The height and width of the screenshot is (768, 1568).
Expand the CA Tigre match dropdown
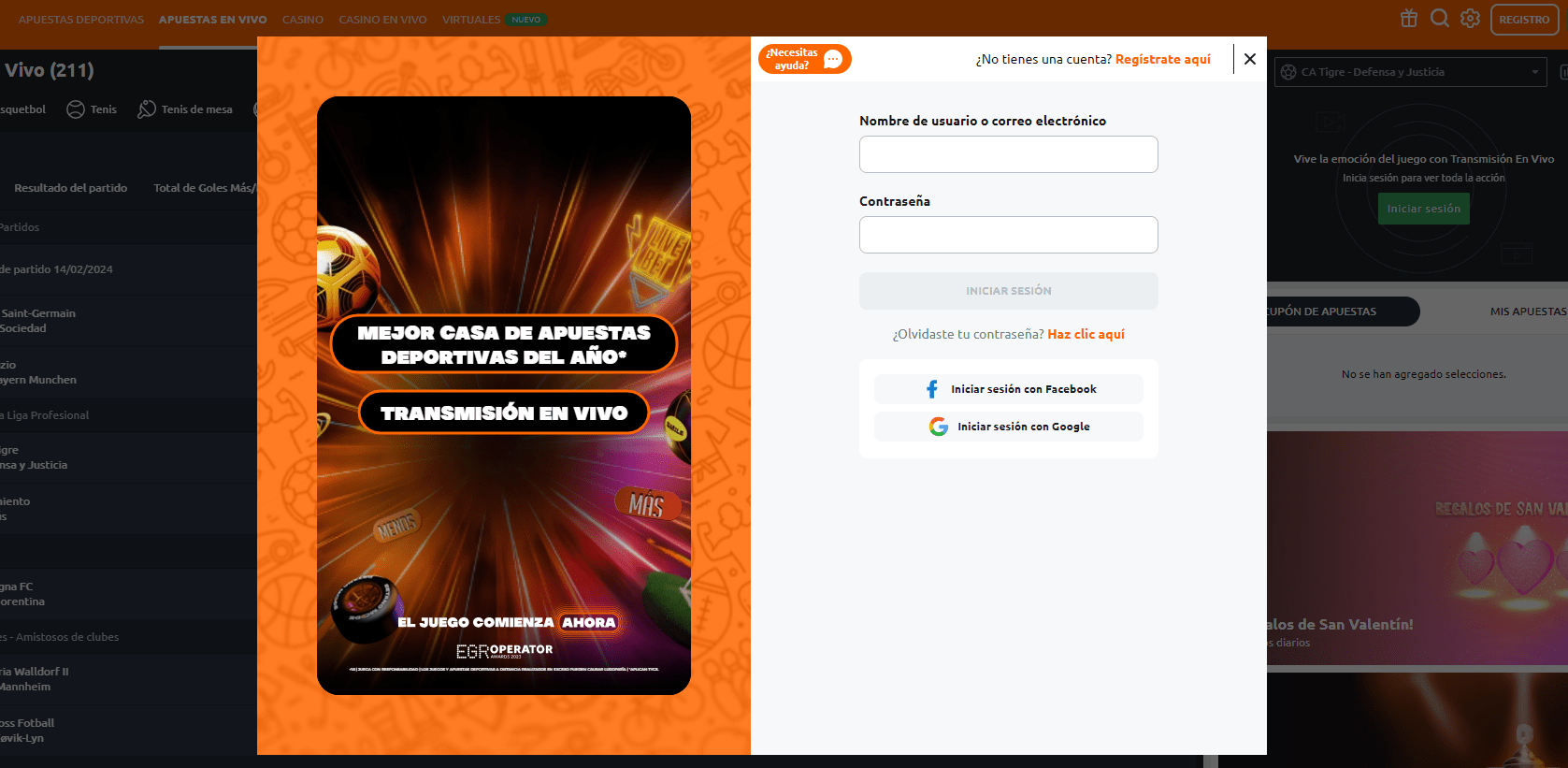pos(1534,72)
